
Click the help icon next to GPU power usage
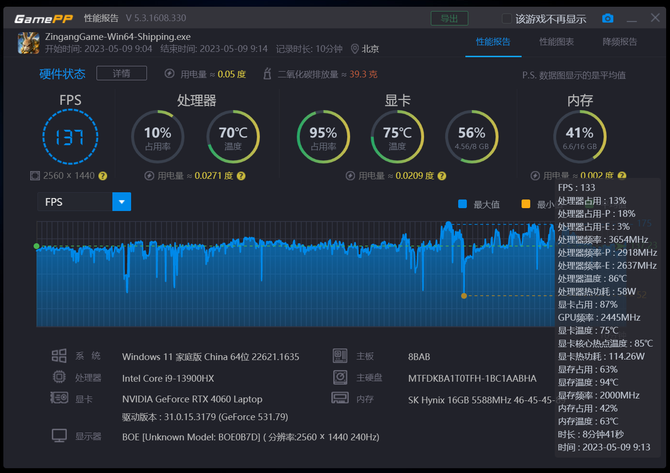tap(442, 176)
